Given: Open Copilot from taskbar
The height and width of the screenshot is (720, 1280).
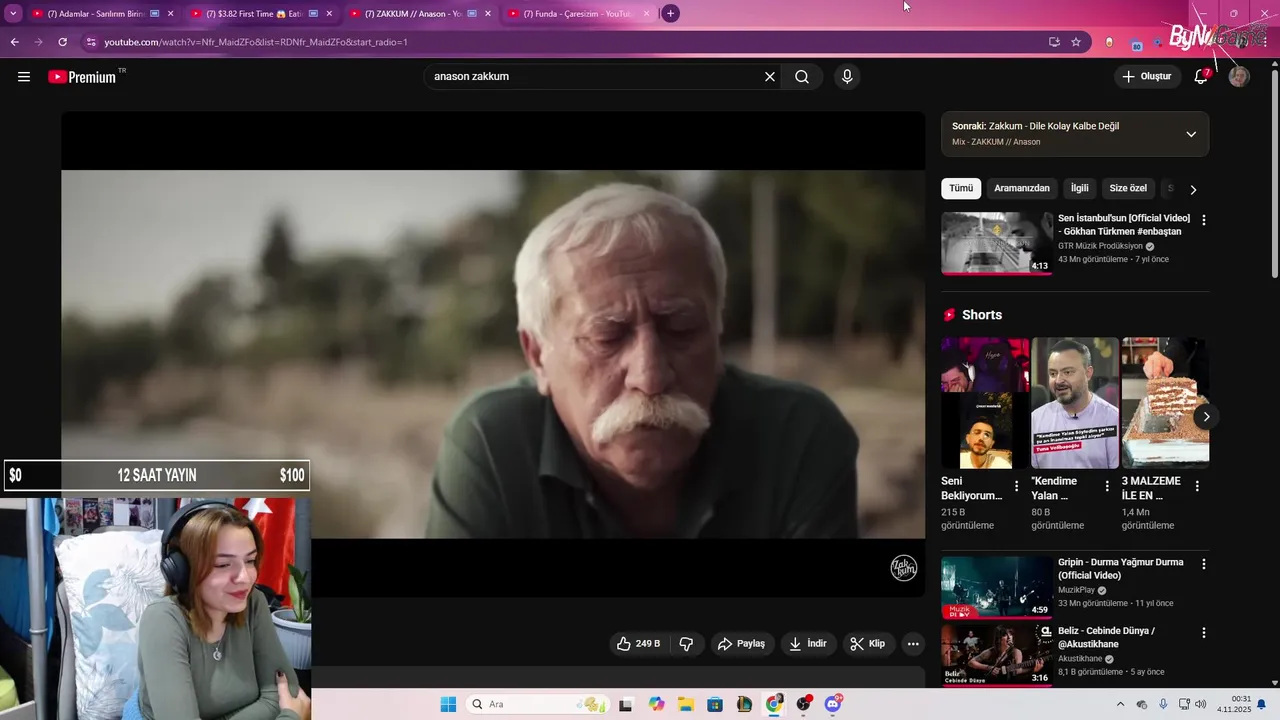Looking at the screenshot, I should click(656, 704).
